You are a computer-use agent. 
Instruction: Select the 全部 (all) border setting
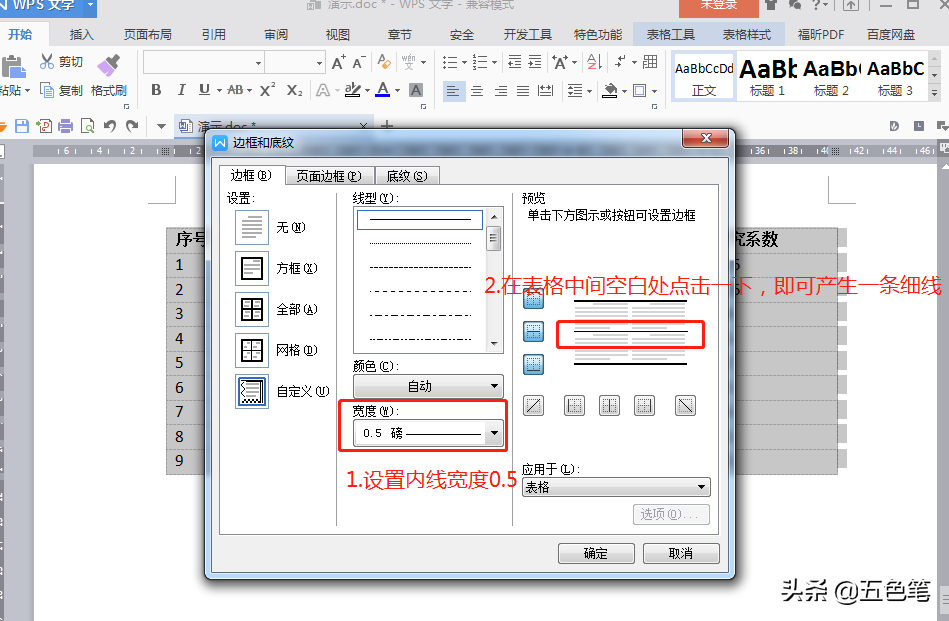[252, 309]
